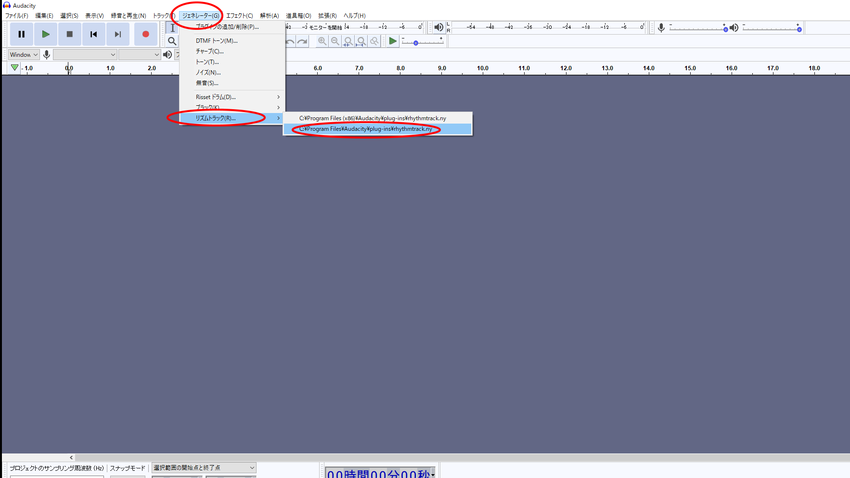Click the Audacity app icon in title bar
Screen dimensions: 850x478
pos(7,5)
